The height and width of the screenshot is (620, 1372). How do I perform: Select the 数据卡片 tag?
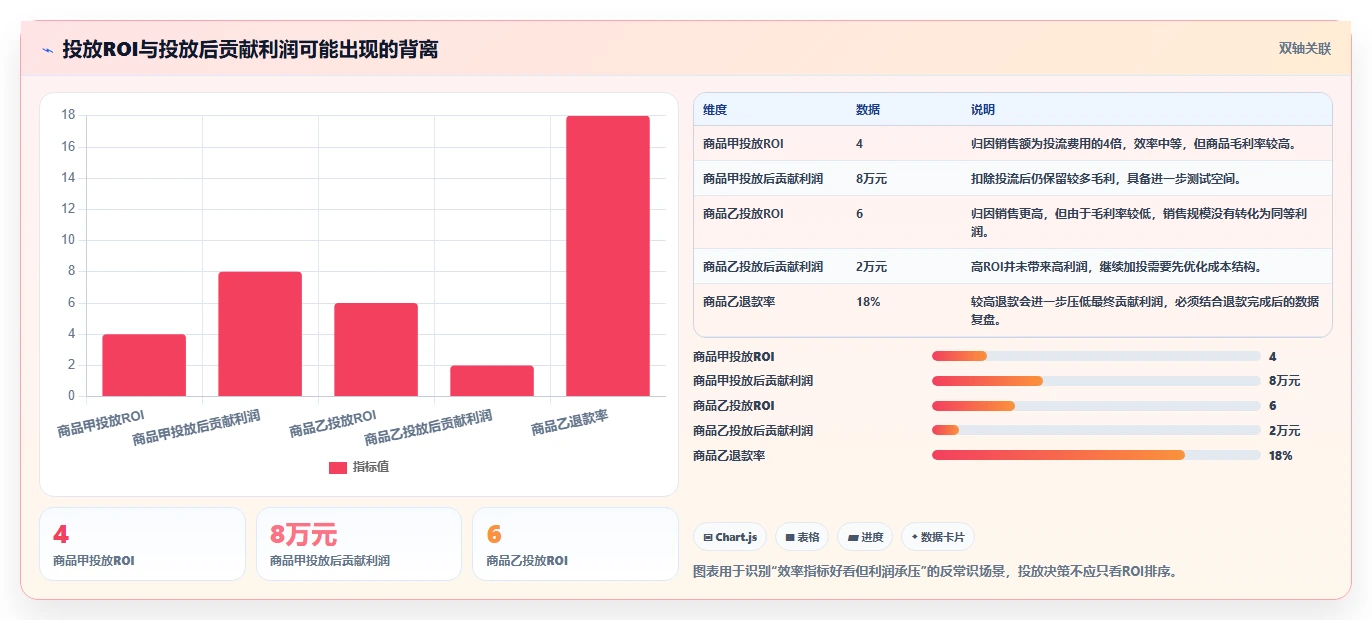[938, 537]
